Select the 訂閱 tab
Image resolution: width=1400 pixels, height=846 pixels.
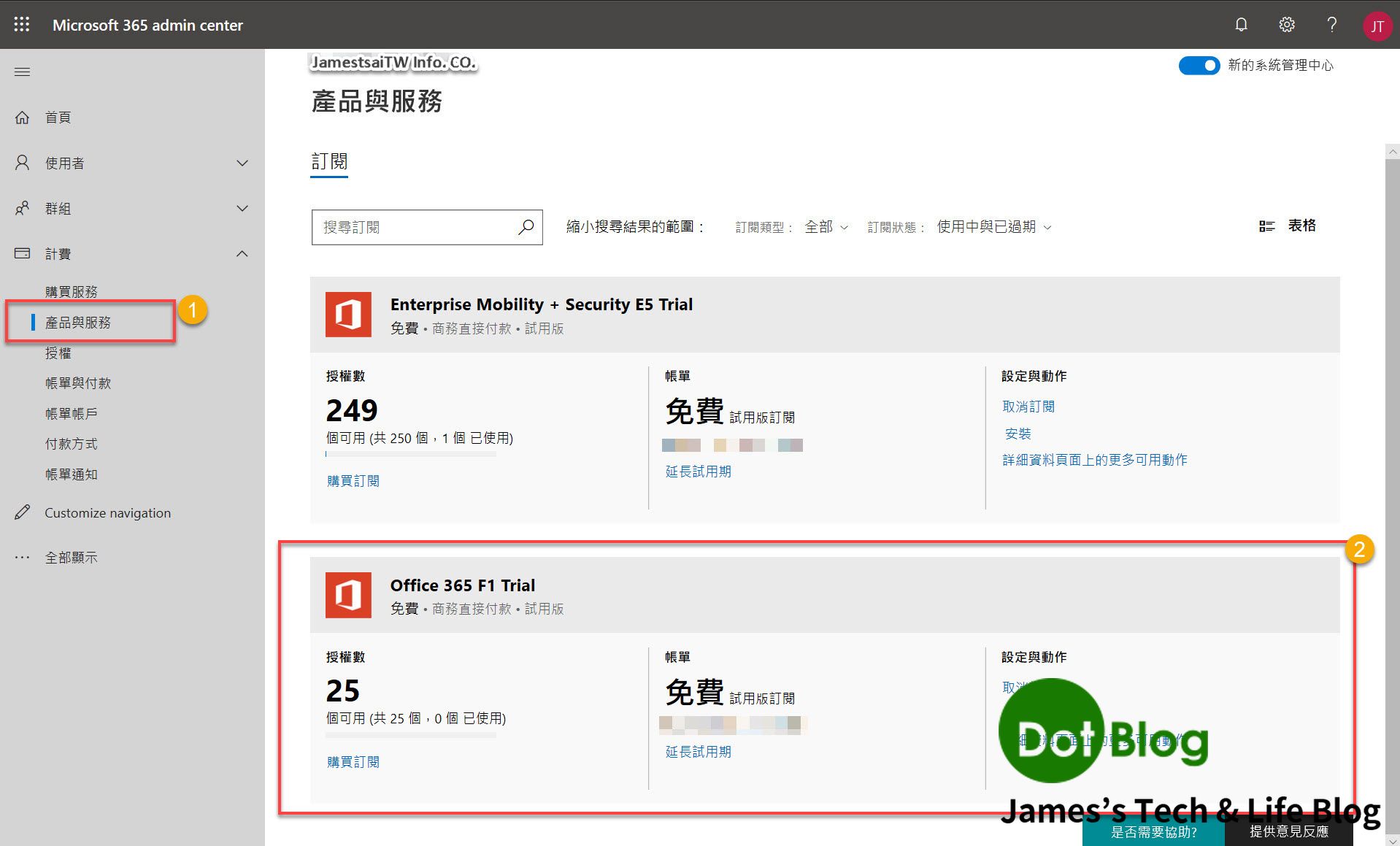click(x=329, y=161)
